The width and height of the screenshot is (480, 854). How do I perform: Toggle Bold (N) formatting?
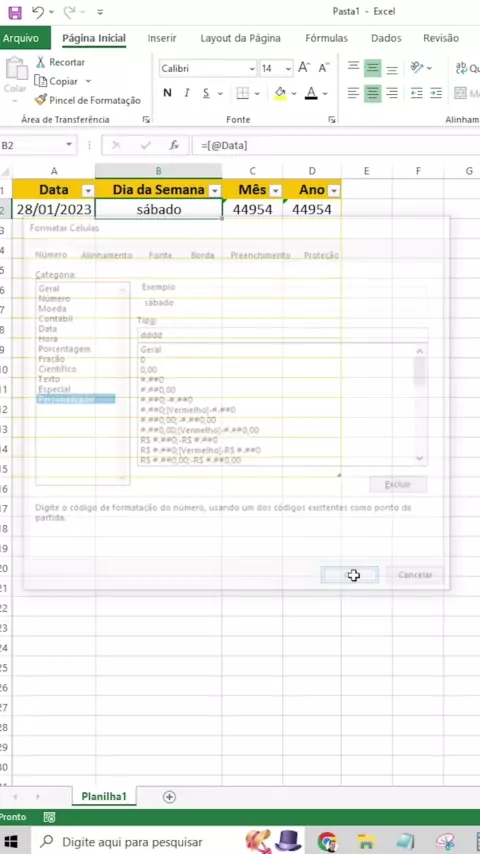pos(167,93)
